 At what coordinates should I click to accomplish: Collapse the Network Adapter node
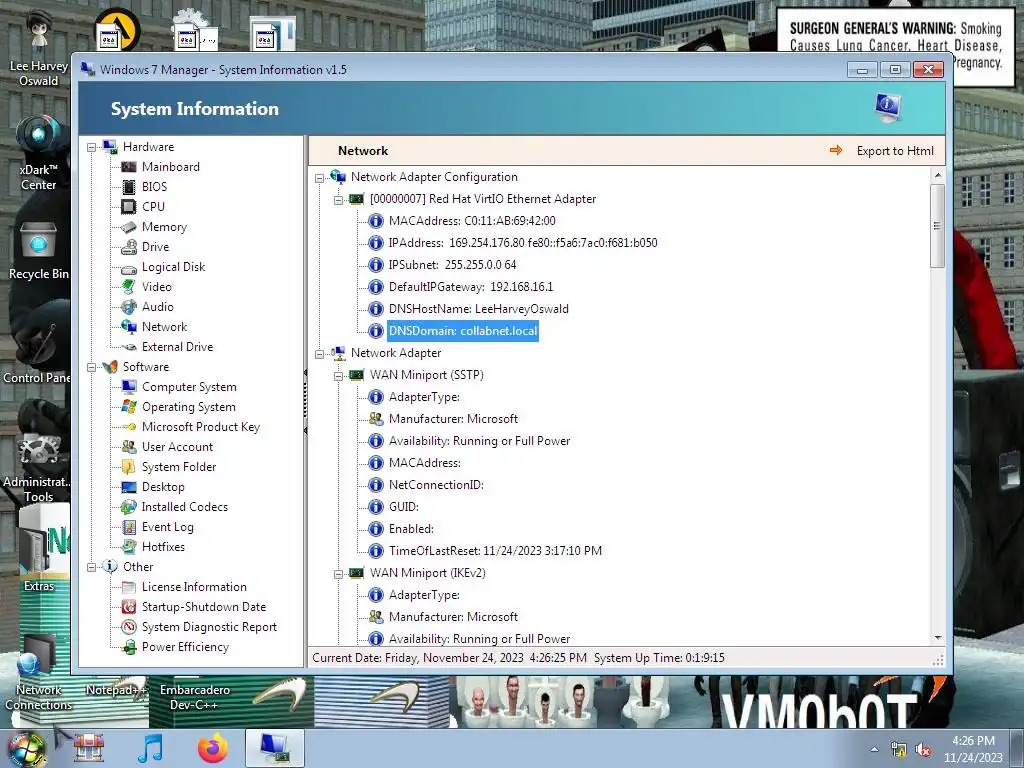(x=319, y=354)
